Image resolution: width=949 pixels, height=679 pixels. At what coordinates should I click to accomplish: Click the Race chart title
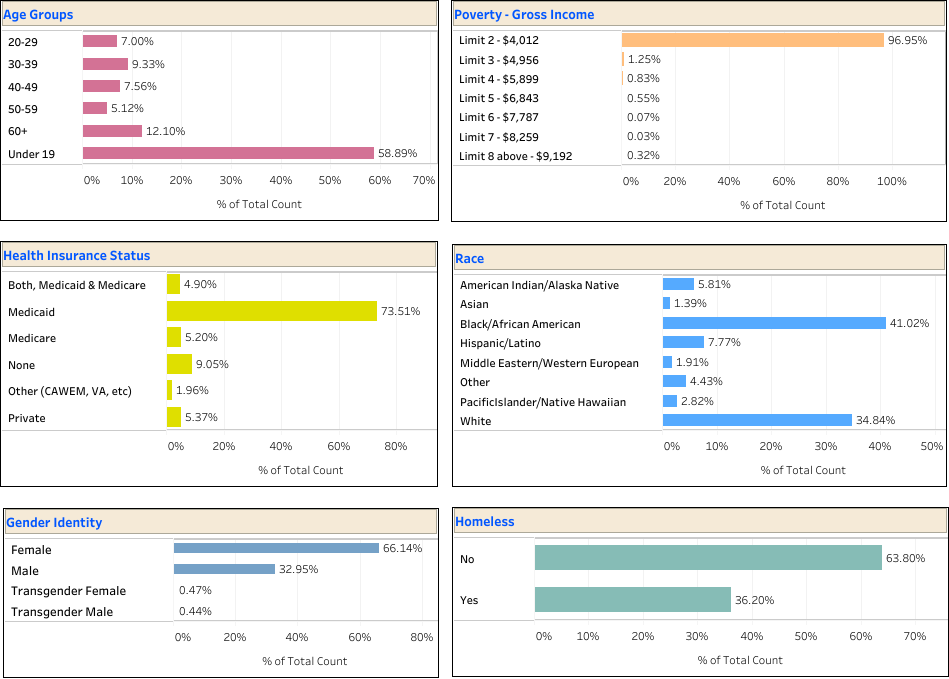coord(470,259)
